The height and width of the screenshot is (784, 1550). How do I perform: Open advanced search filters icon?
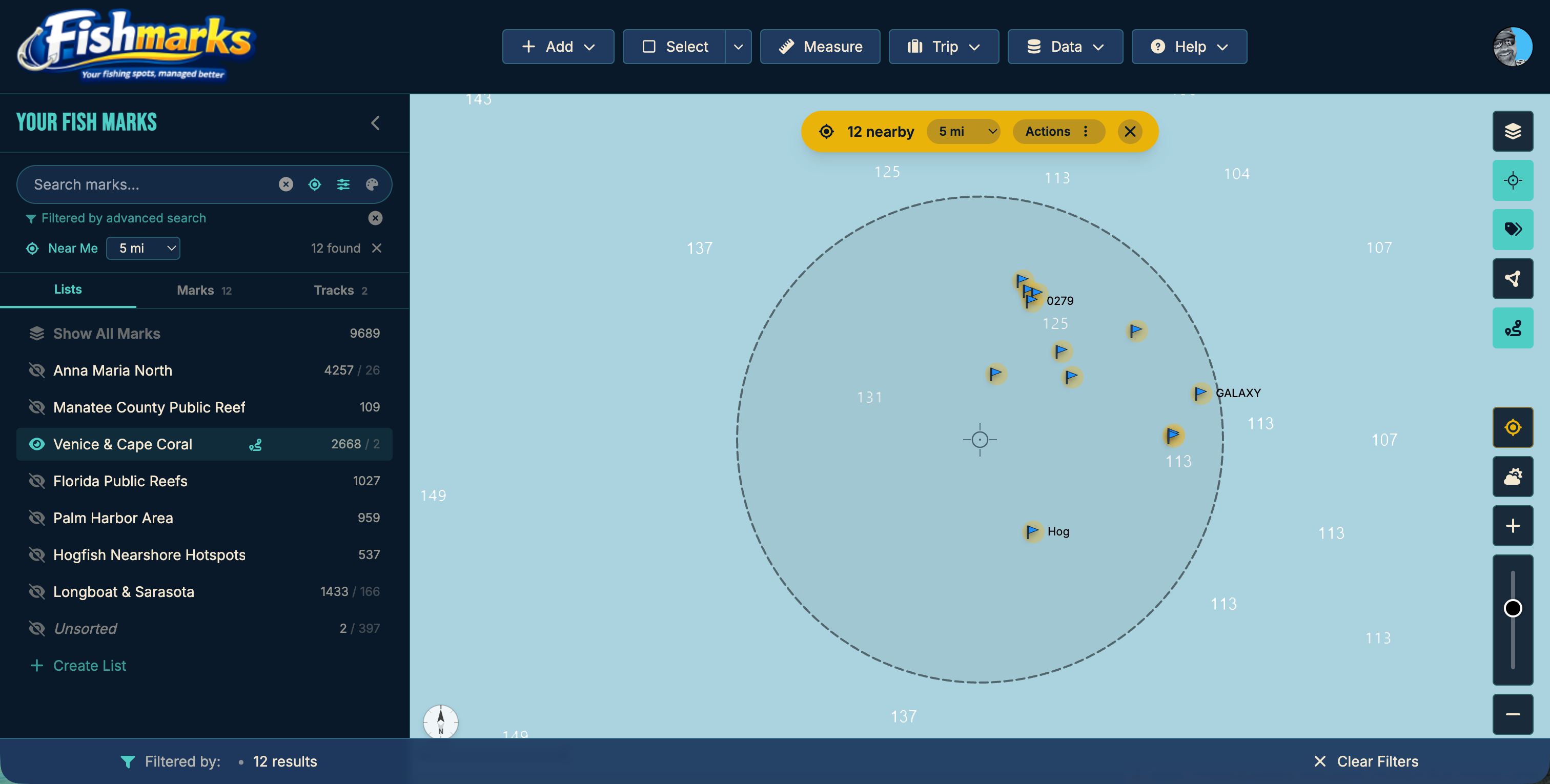coord(343,184)
